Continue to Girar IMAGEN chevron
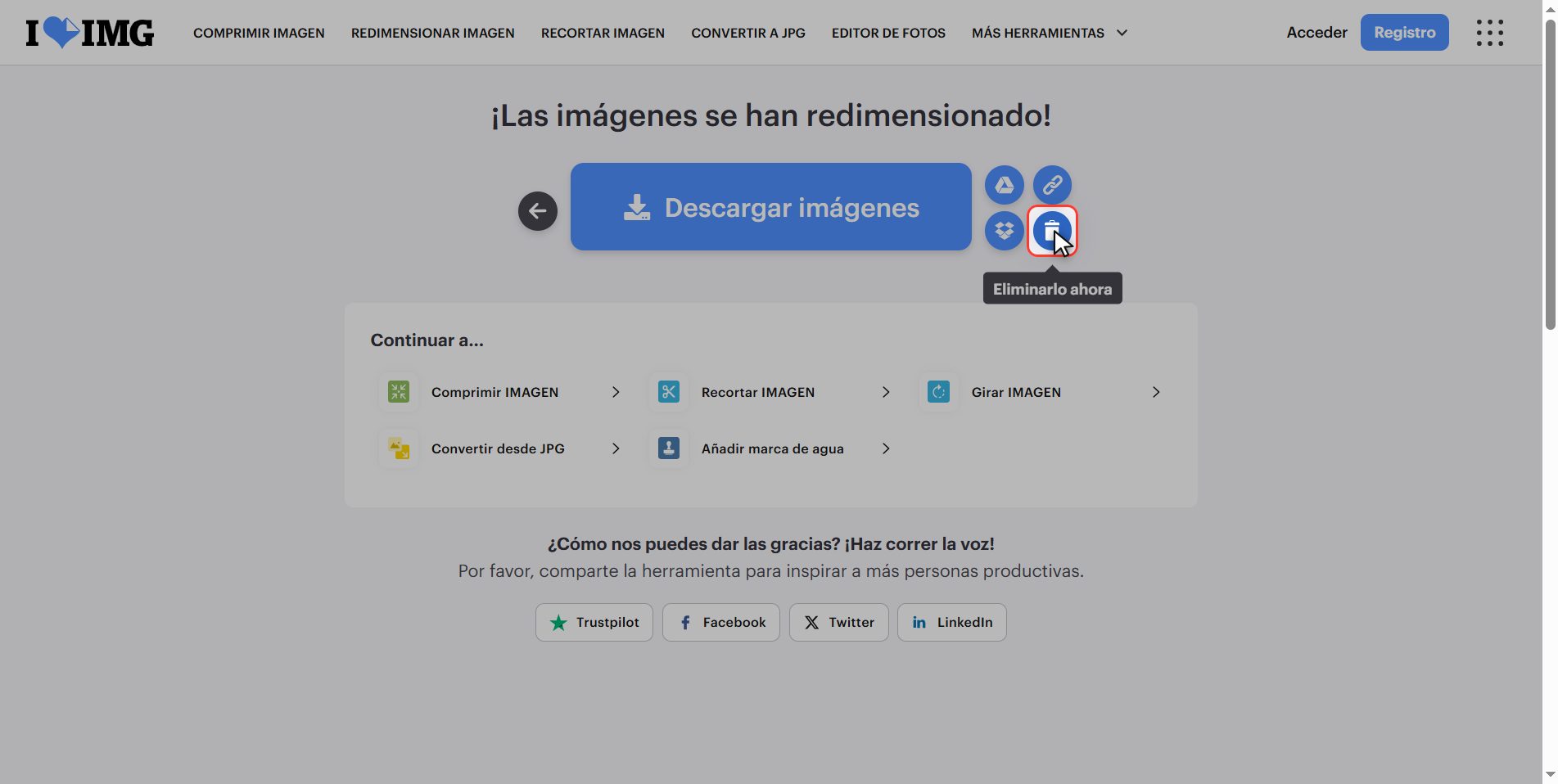Screen dimensions: 1558x784 (x=1156, y=392)
